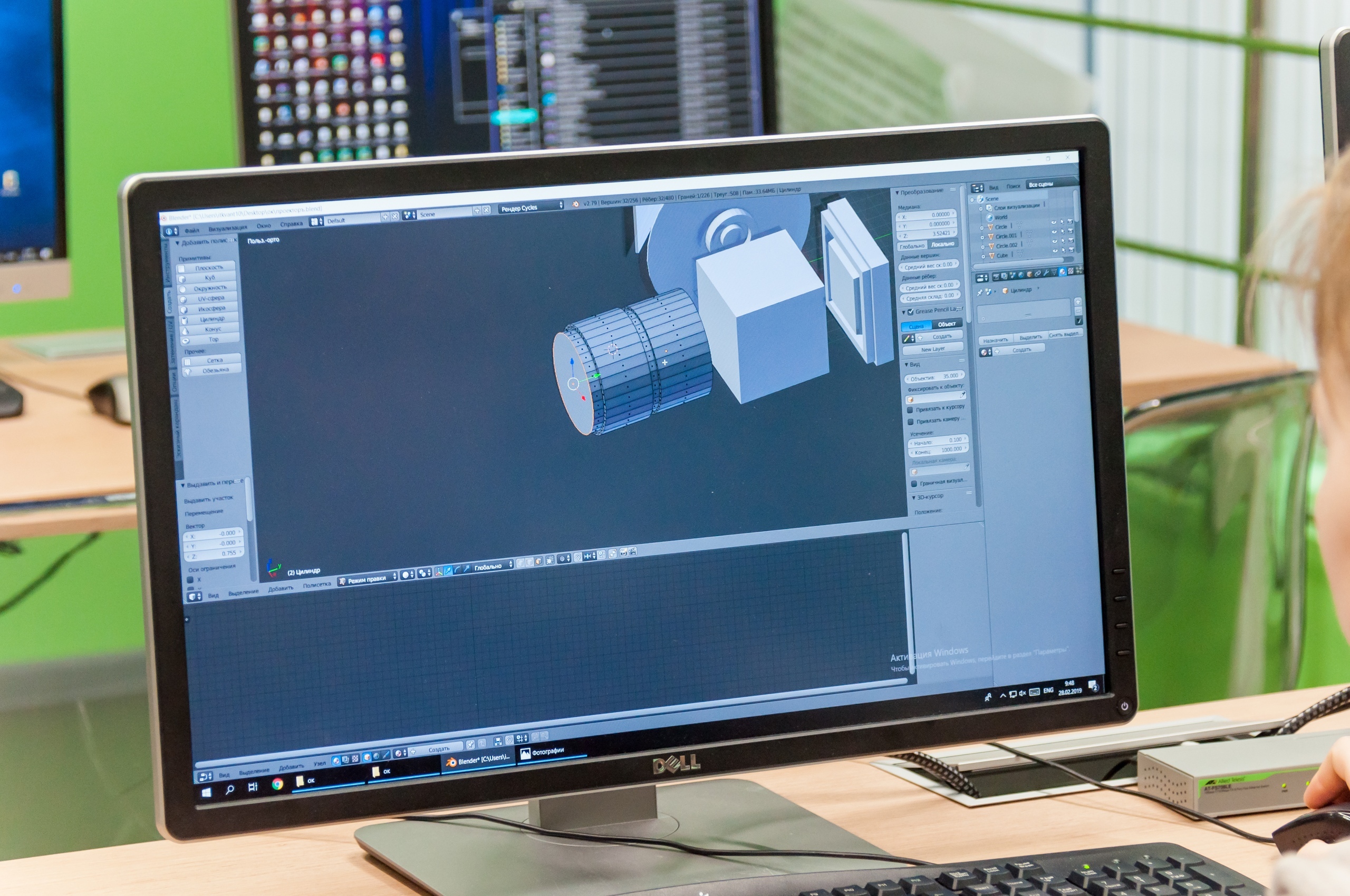This screenshot has height=896, width=1350.
Task: Hide Circle.001 via its eye icon
Action: tap(1054, 231)
